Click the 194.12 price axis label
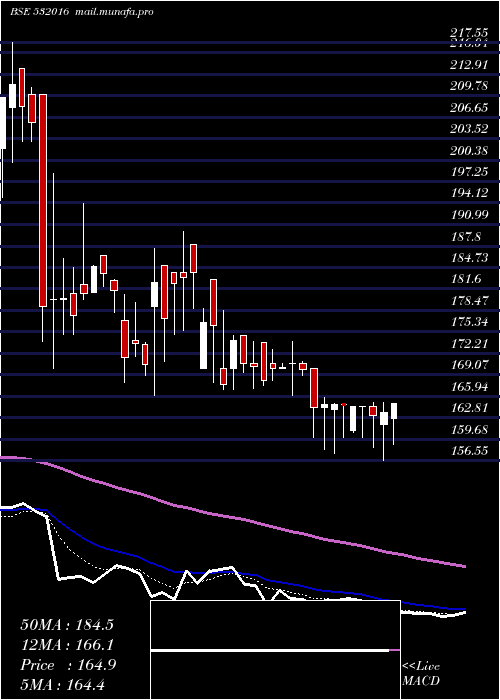500x700 pixels. 468,193
